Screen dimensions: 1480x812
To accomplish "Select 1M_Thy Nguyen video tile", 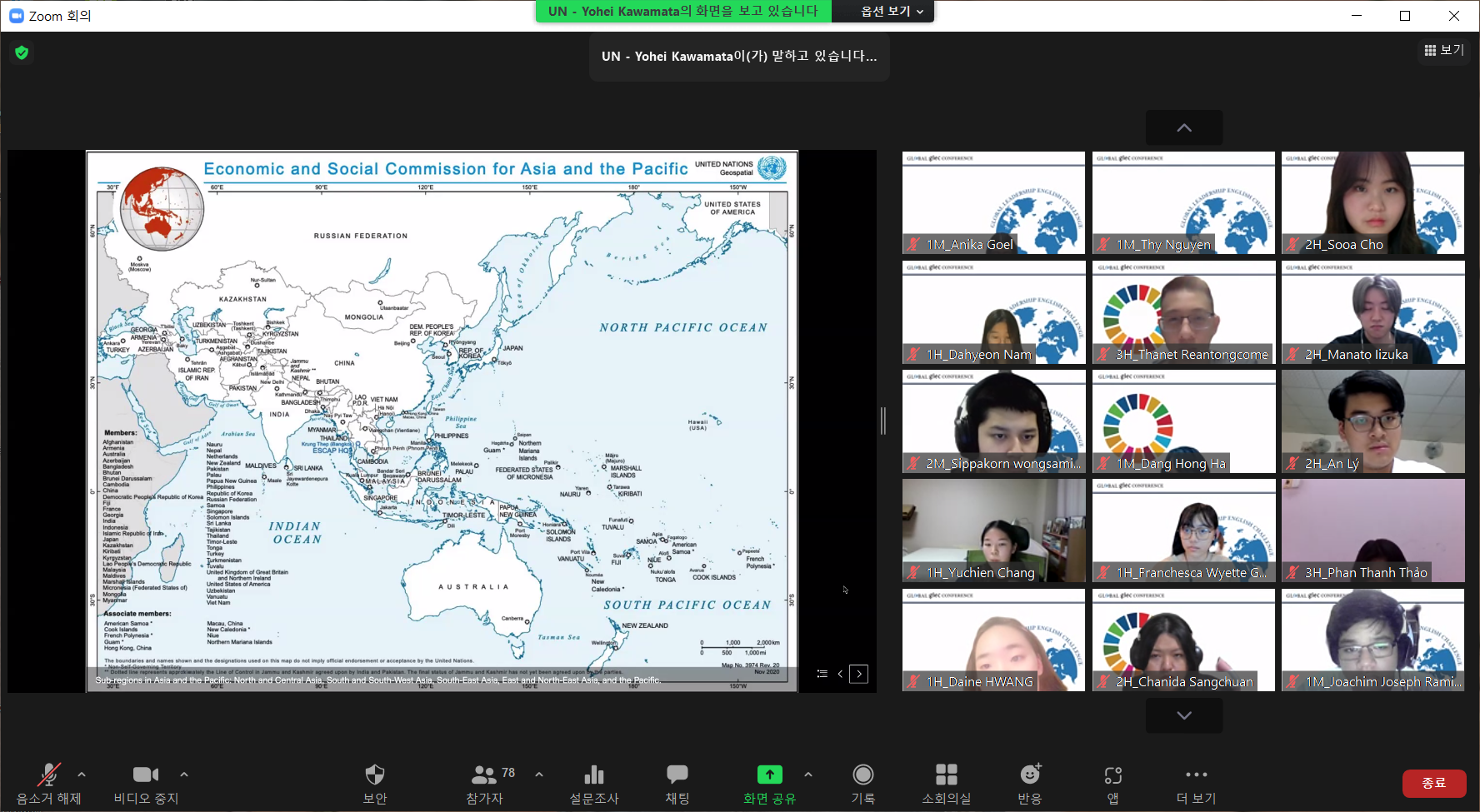I will 1183,202.
